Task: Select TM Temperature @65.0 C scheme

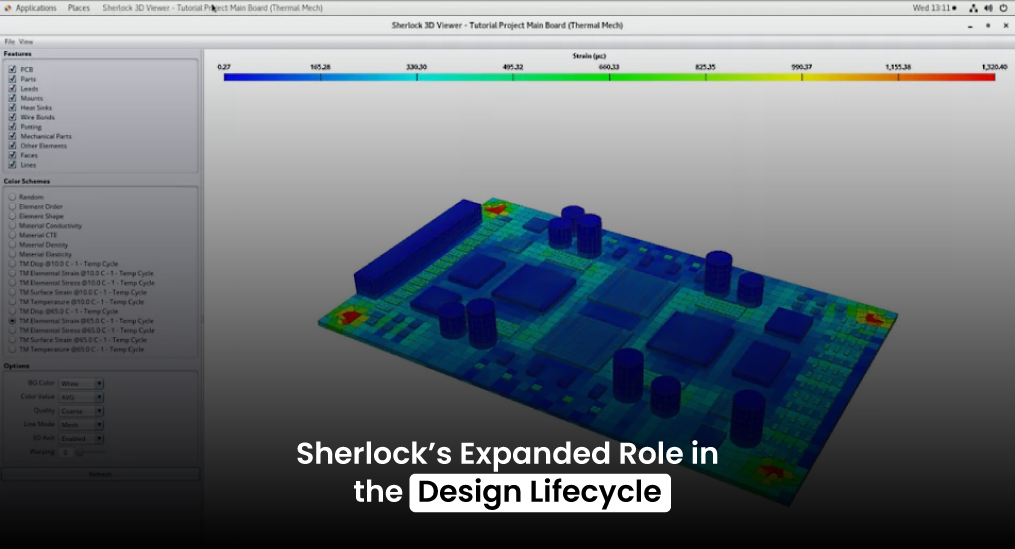Action: coord(12,350)
